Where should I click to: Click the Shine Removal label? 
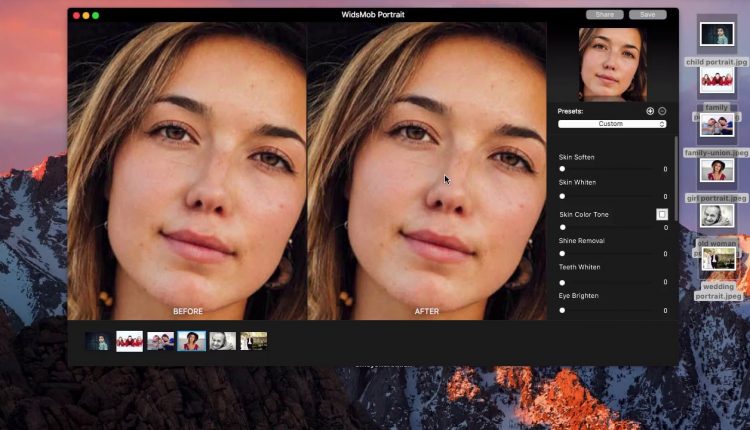[x=582, y=241]
